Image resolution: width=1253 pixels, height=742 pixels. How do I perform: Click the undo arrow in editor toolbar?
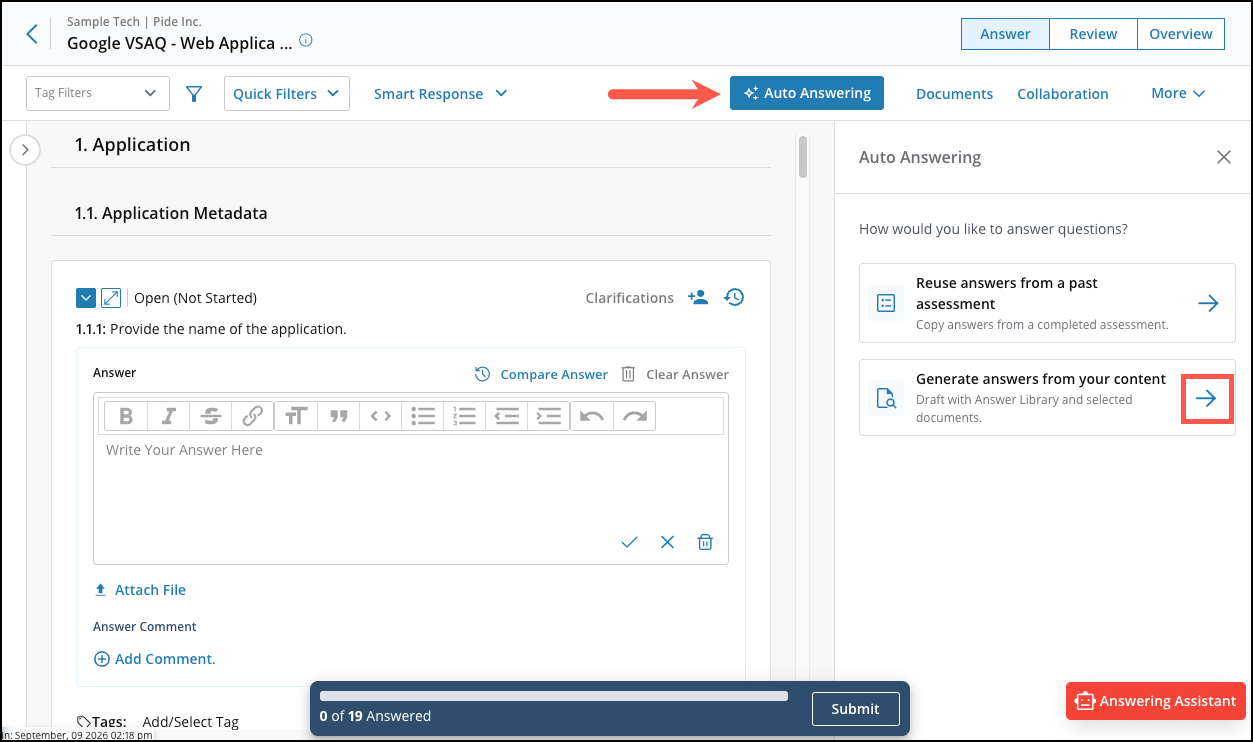click(592, 416)
